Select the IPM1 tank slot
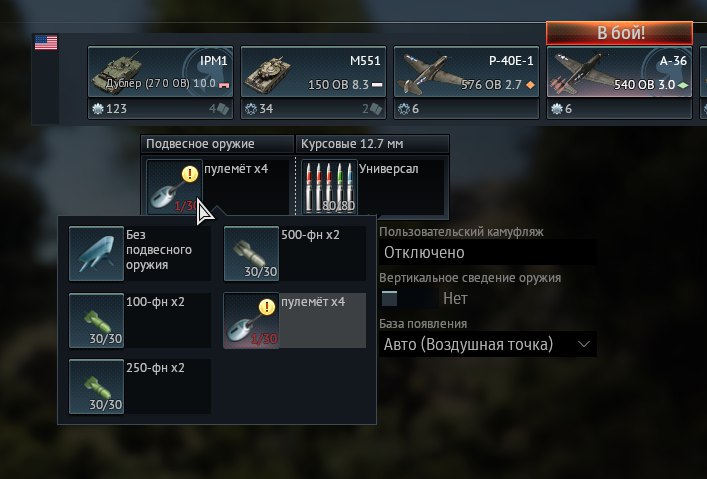This screenshot has height=479, width=707. [x=161, y=72]
